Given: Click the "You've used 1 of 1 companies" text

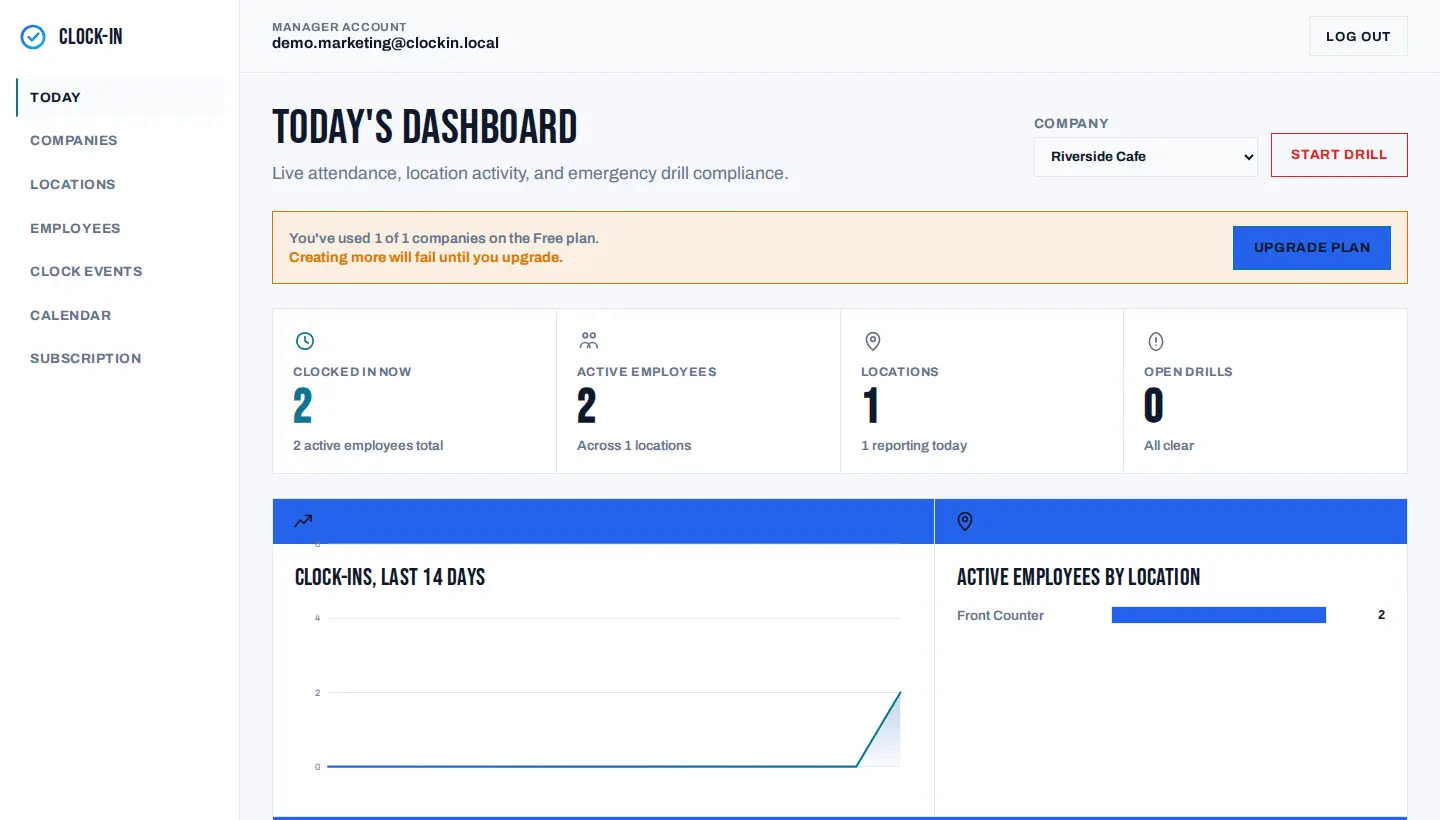Looking at the screenshot, I should [444, 238].
